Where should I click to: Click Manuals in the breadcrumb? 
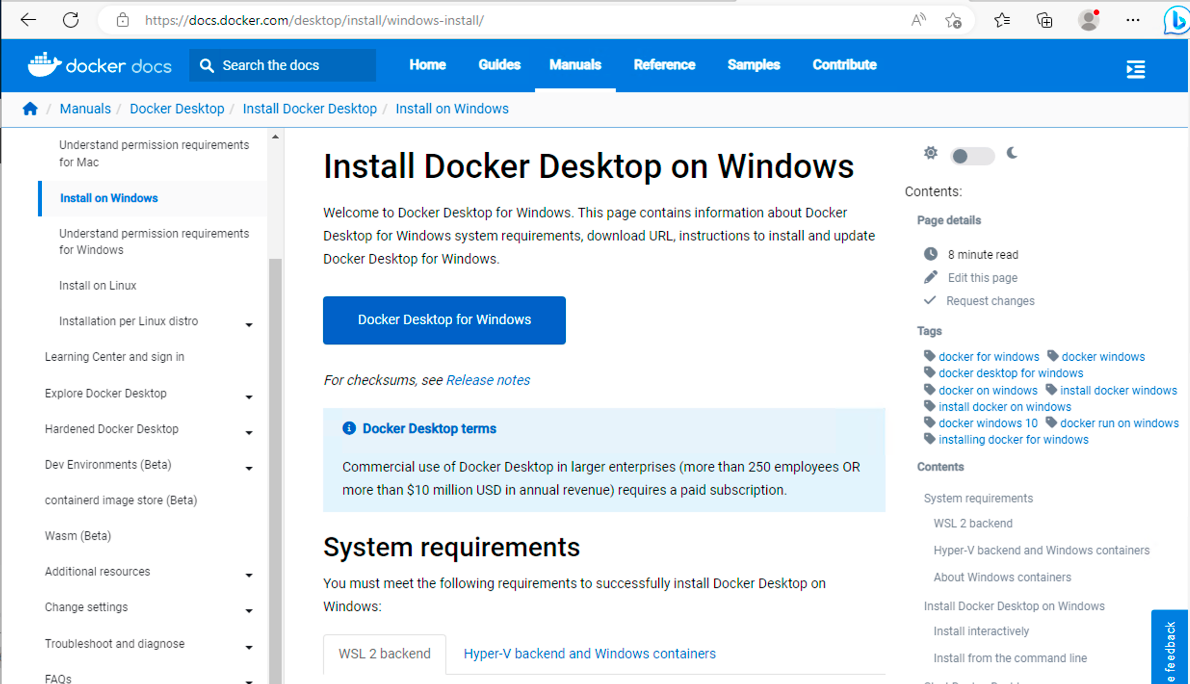[x=85, y=109]
